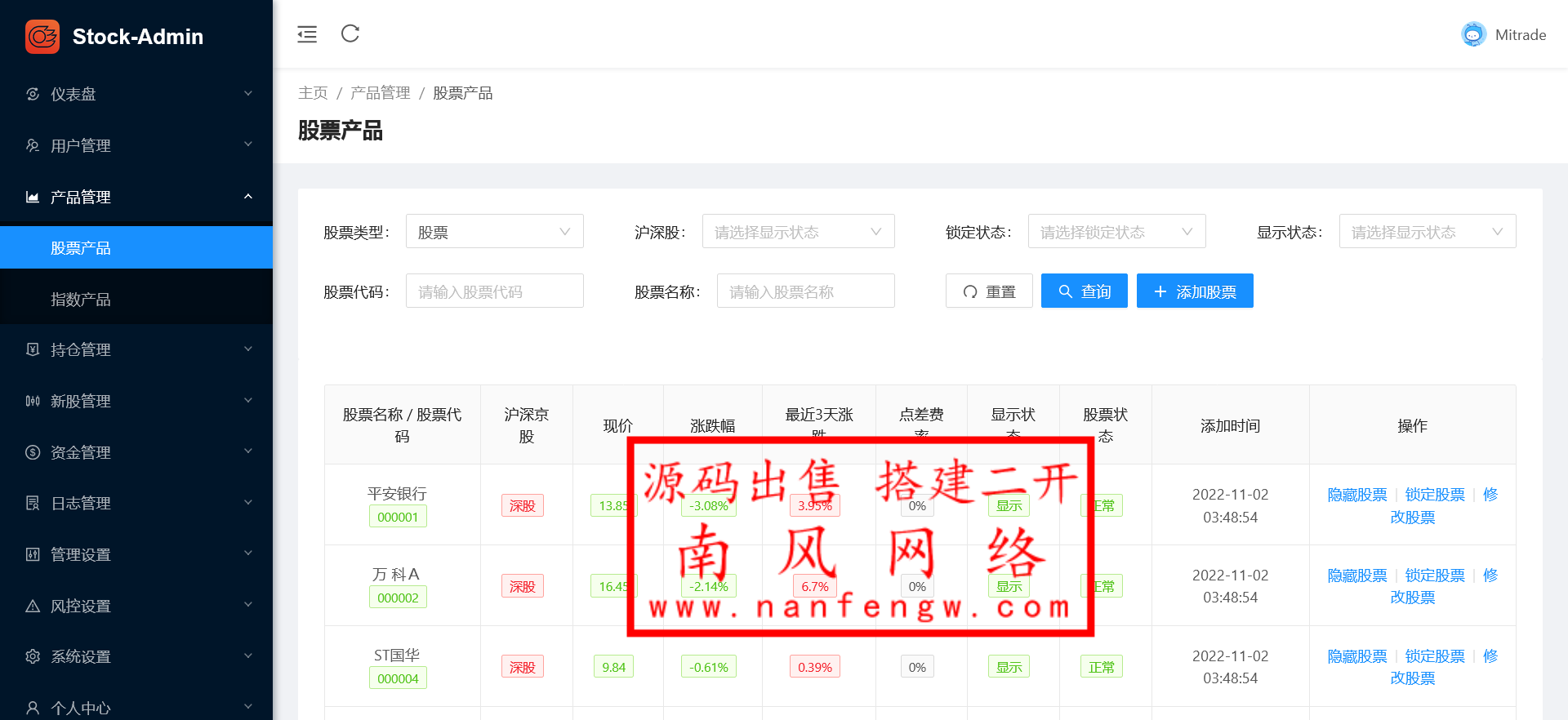
Task: Select 指数产品 in the sidebar
Action: pyautogui.click(x=81, y=300)
